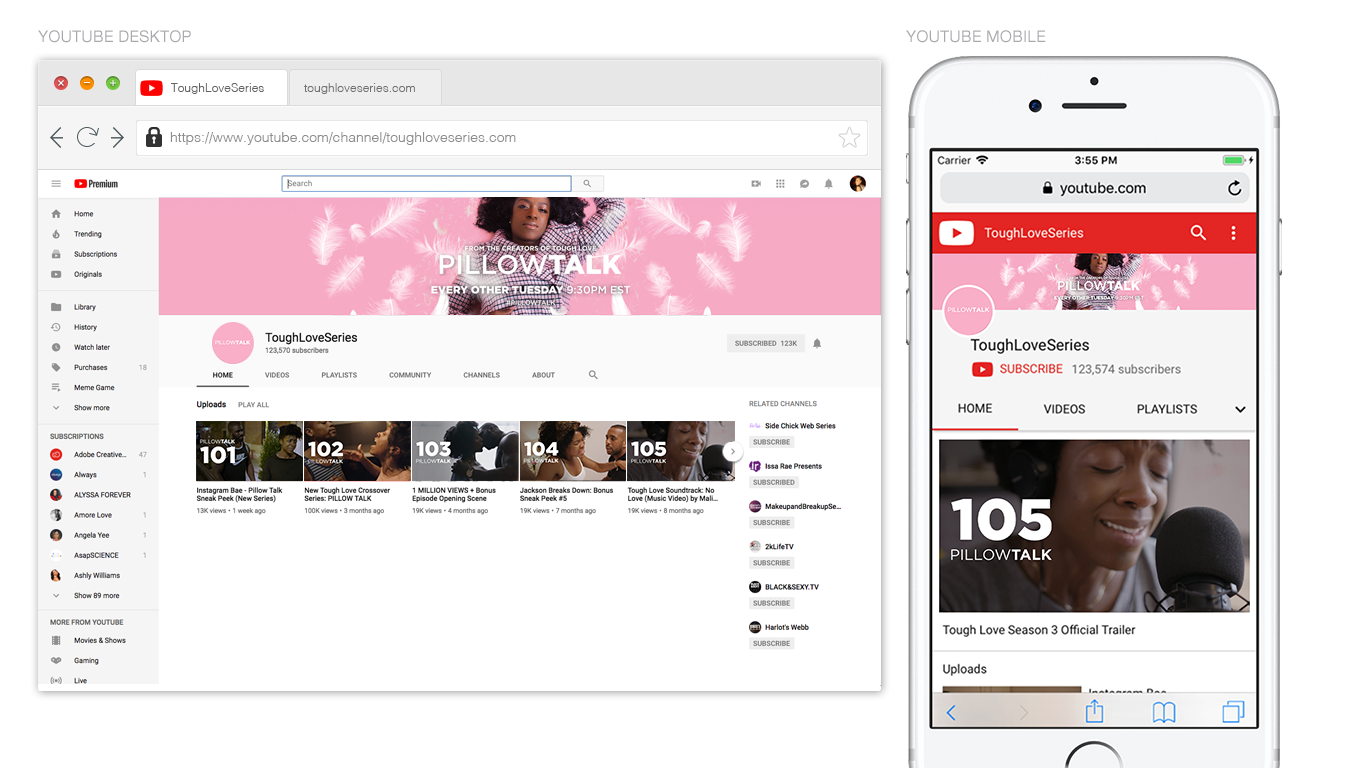Click the SUBSCRIBED 123K button
This screenshot has width=1366, height=768.
766,343
